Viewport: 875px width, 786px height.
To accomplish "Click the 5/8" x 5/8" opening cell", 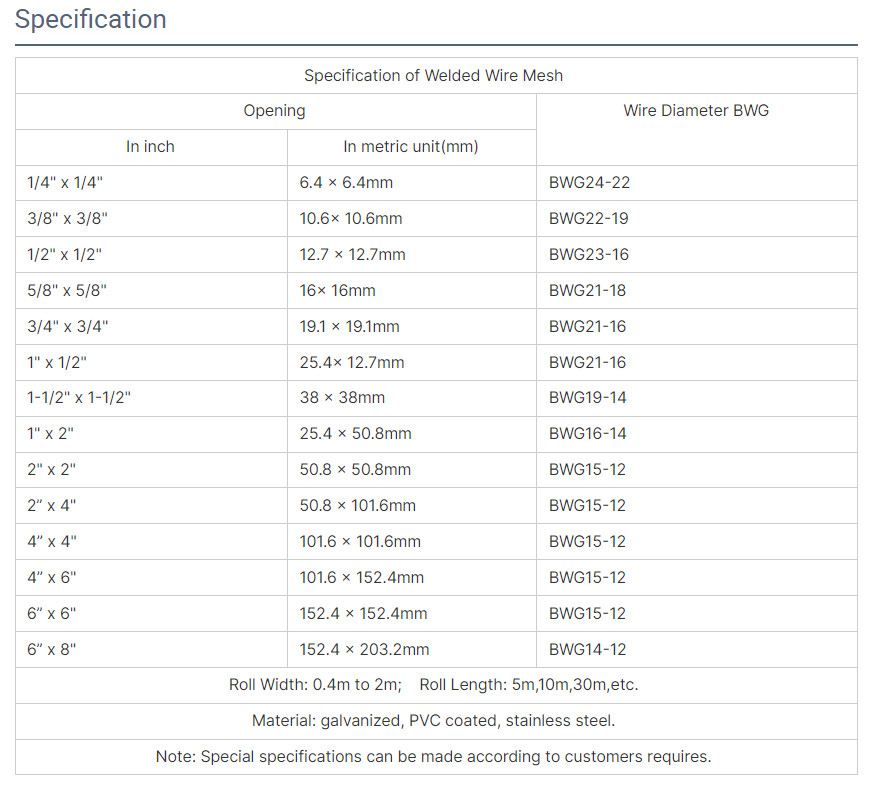I will pos(67,291).
